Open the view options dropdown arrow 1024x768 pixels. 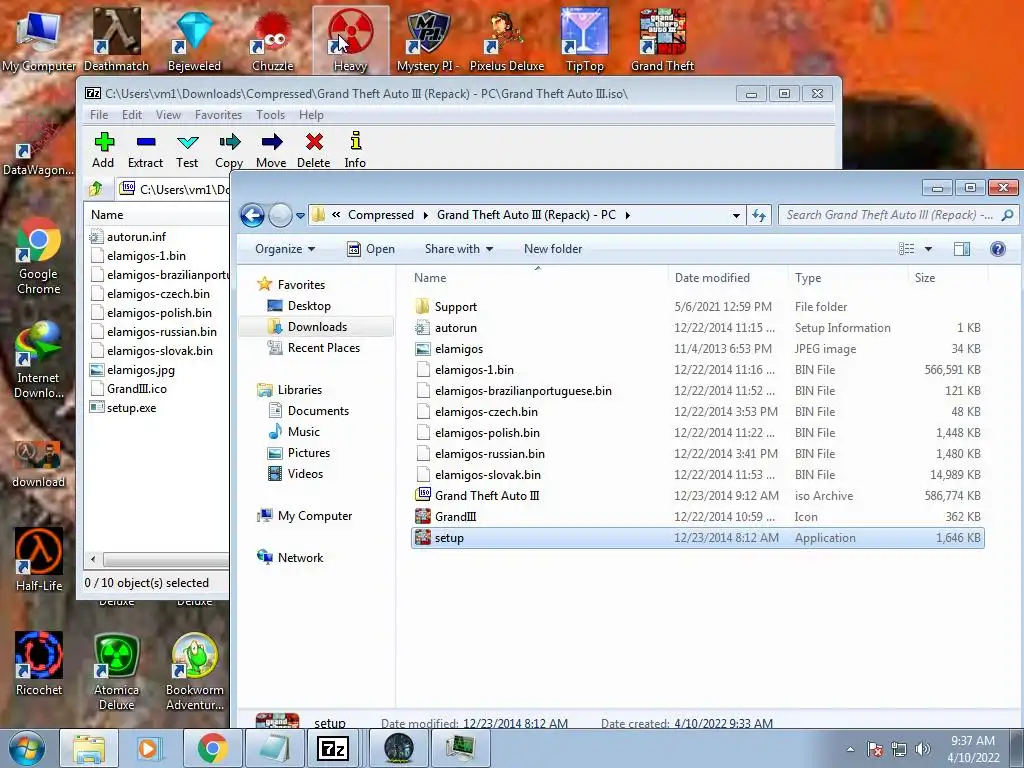pyautogui.click(x=928, y=249)
